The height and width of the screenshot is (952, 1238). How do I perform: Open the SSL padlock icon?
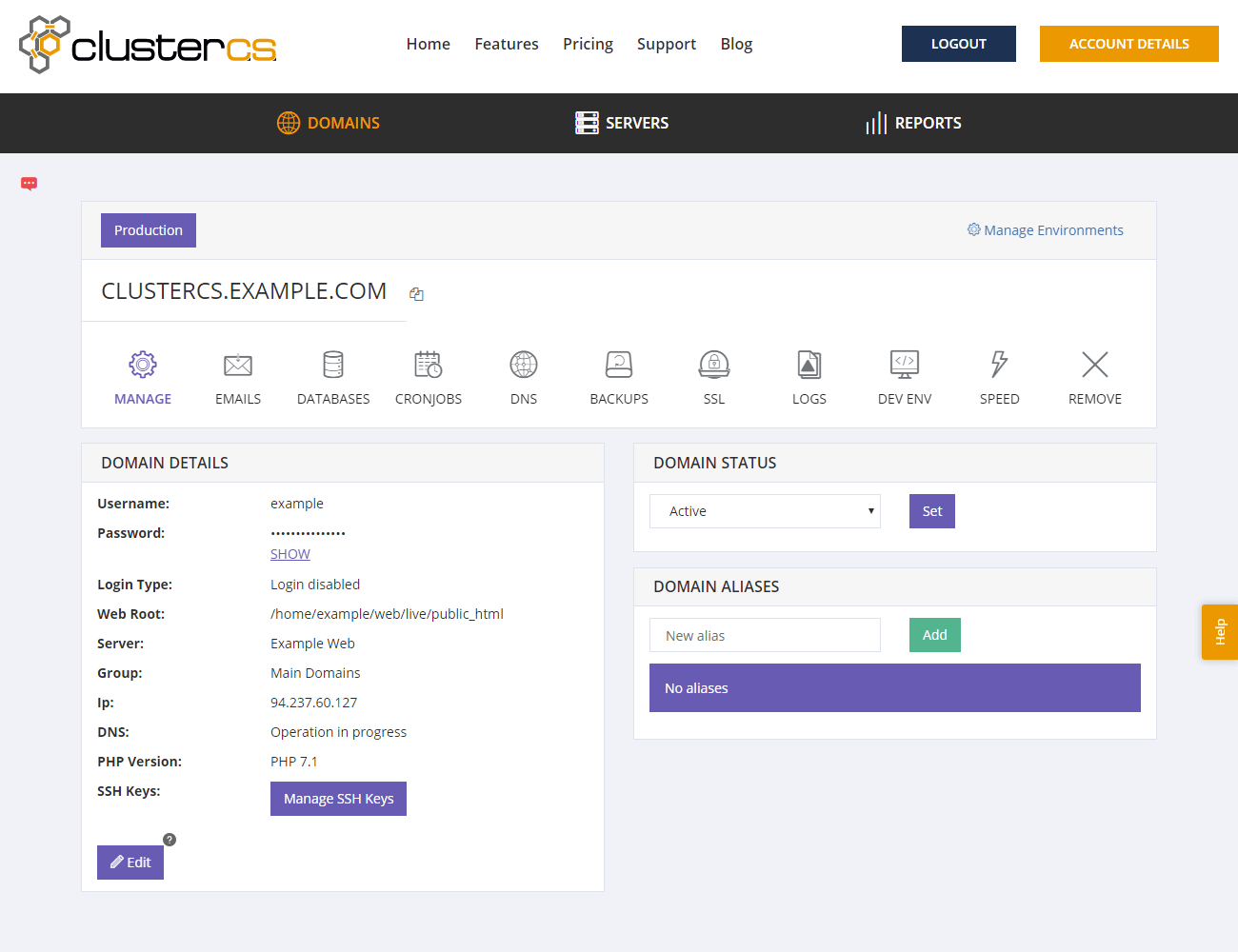pos(714,366)
